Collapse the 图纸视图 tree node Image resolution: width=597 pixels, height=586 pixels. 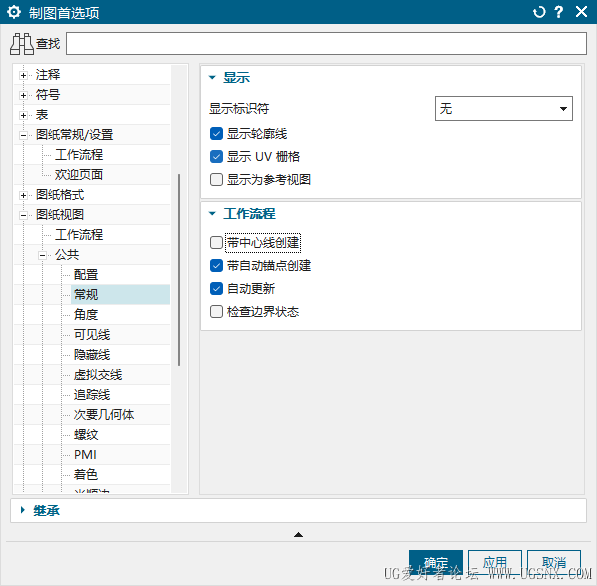pos(23,215)
